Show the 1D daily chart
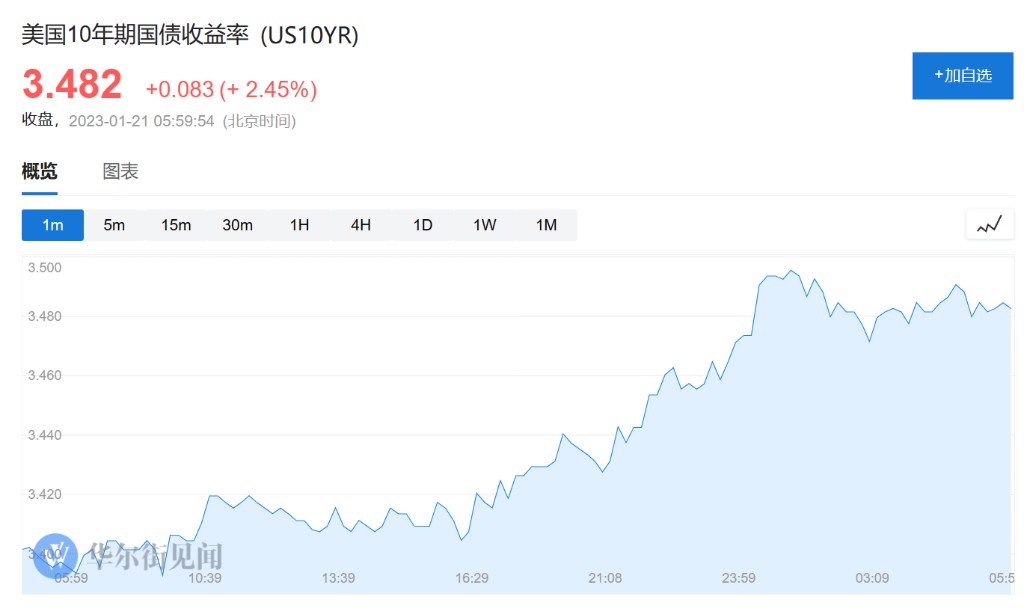This screenshot has width=1024, height=612. click(423, 225)
